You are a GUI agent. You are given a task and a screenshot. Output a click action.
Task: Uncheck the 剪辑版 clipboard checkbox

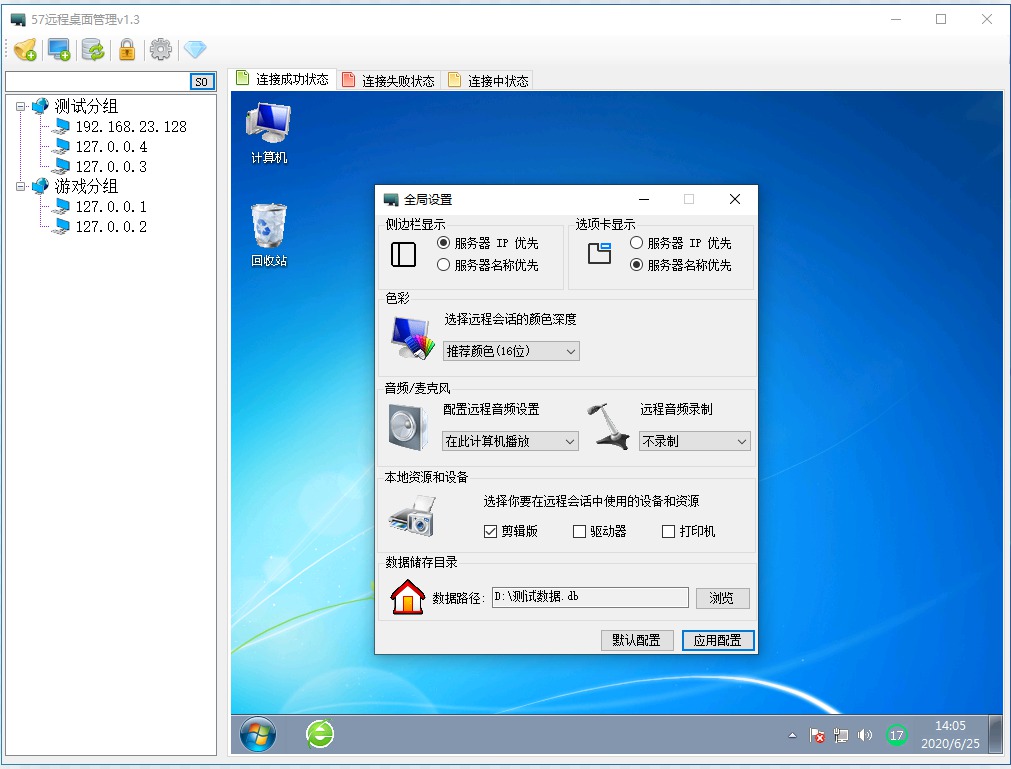[490, 531]
